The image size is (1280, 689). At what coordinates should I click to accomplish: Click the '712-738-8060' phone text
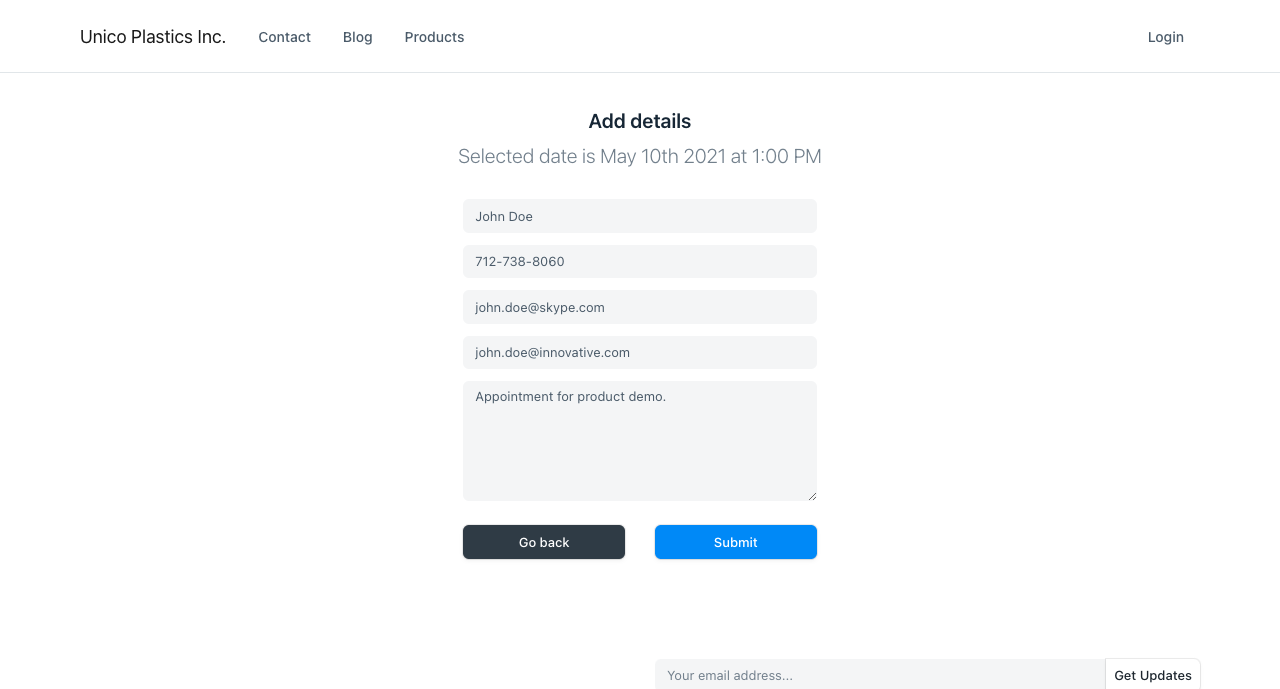click(520, 261)
